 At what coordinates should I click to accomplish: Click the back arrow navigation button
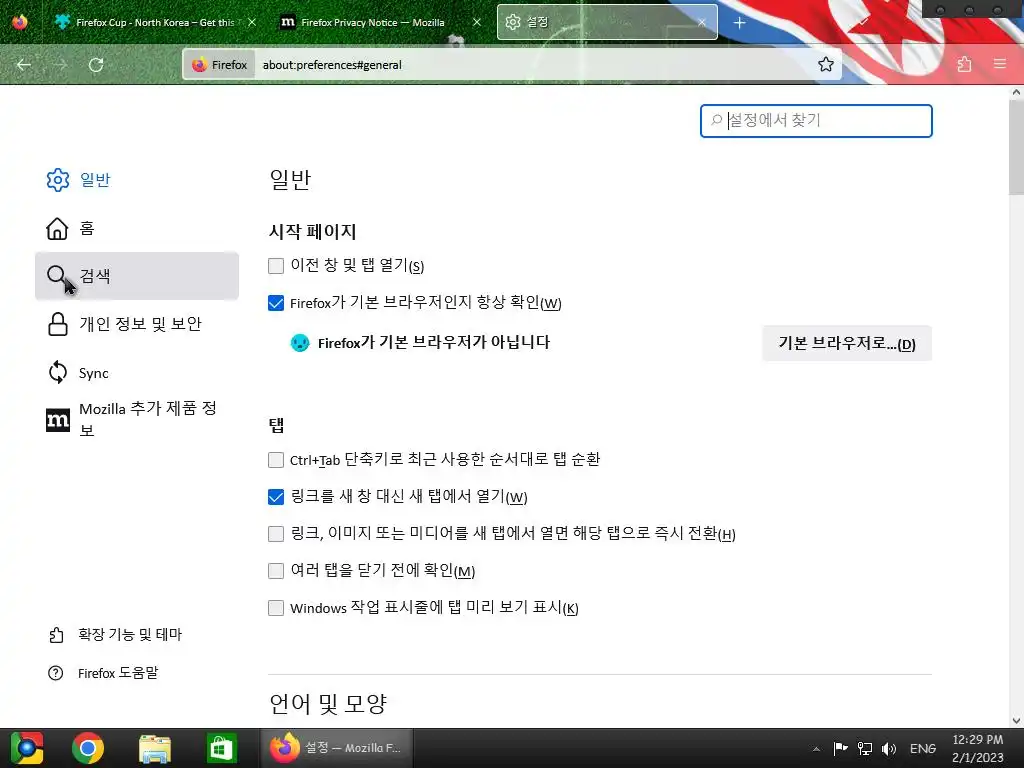[24, 65]
